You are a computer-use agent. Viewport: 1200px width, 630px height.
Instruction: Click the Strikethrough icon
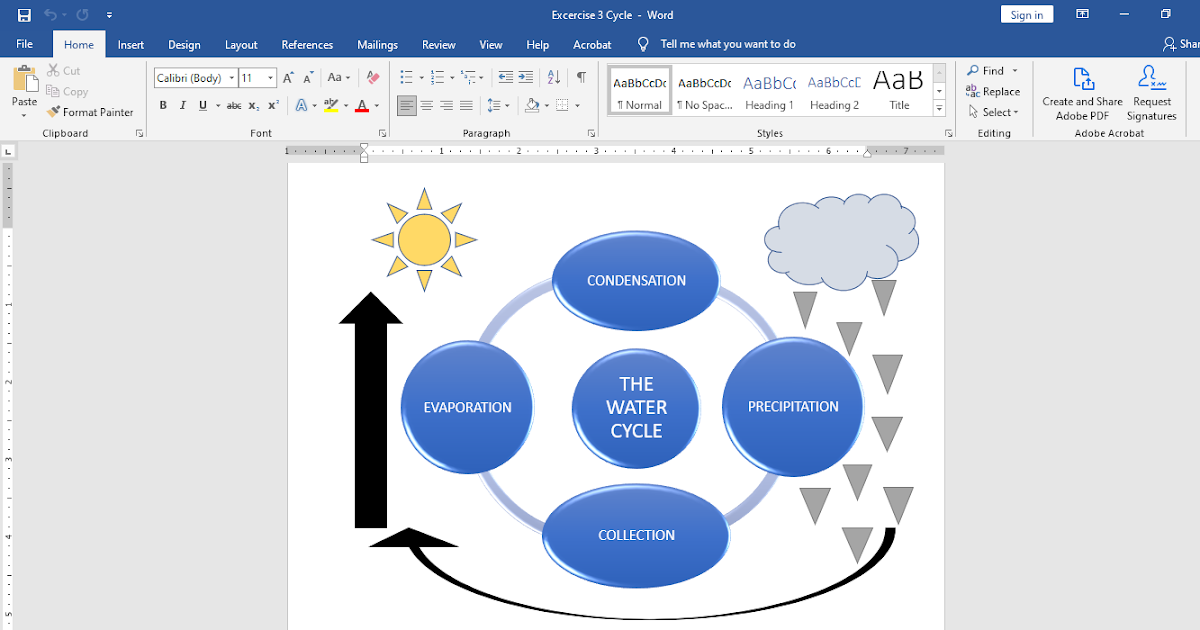[233, 105]
